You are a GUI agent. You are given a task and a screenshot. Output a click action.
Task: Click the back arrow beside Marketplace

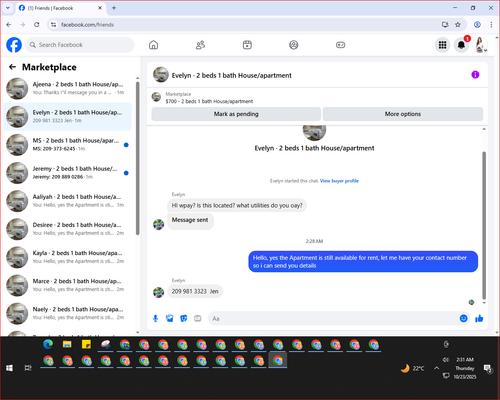coord(12,67)
